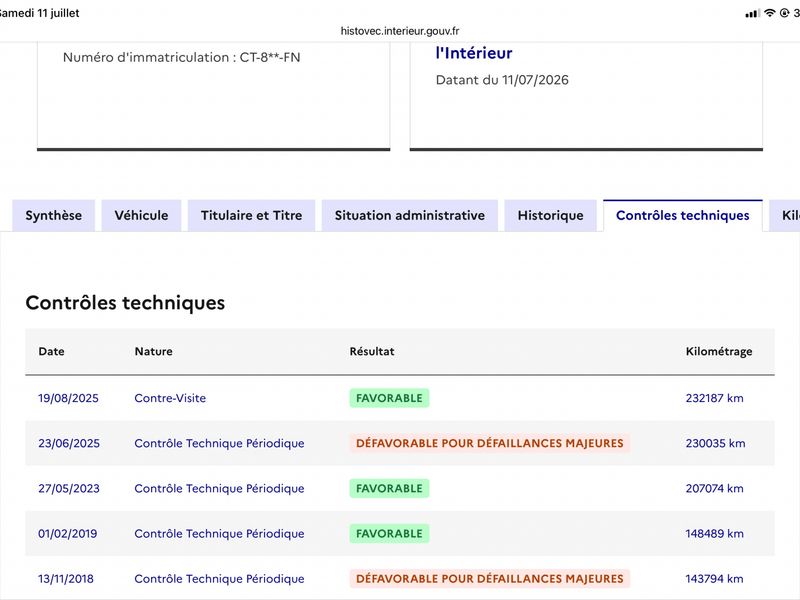800x600 pixels.
Task: Select mileage 207074 km
Action: (x=714, y=488)
